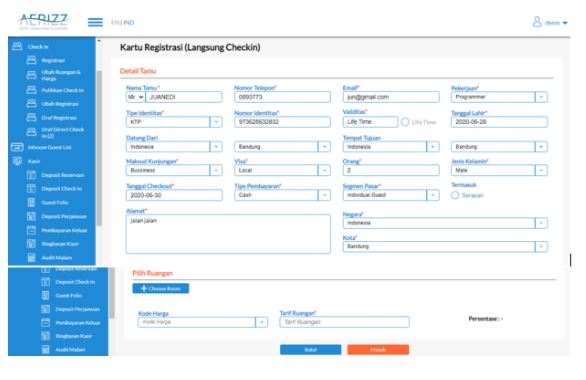Click the Check In sidebar icon
The width and height of the screenshot is (586, 380).
pos(17,46)
